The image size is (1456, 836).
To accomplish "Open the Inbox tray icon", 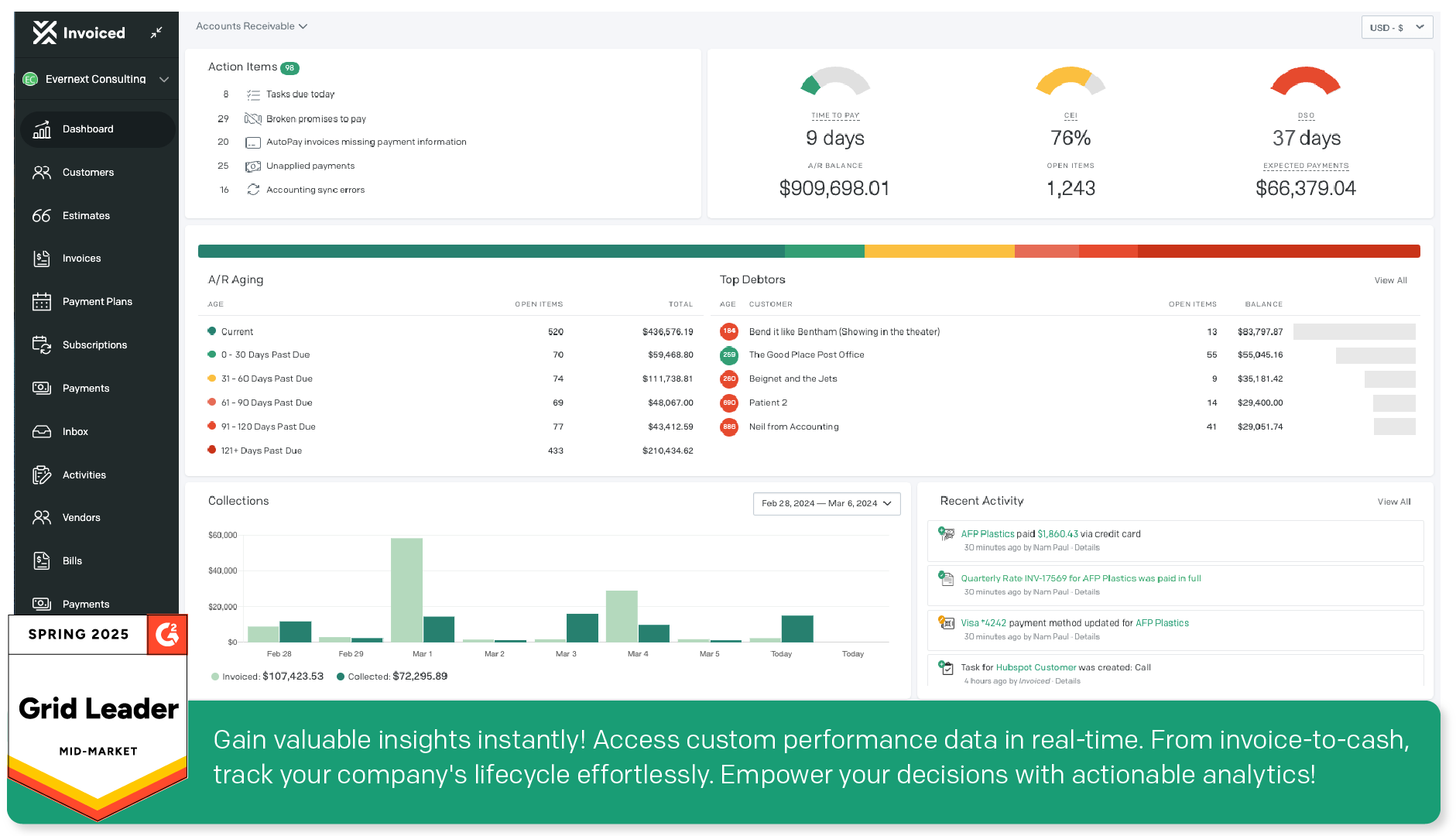I will (42, 431).
